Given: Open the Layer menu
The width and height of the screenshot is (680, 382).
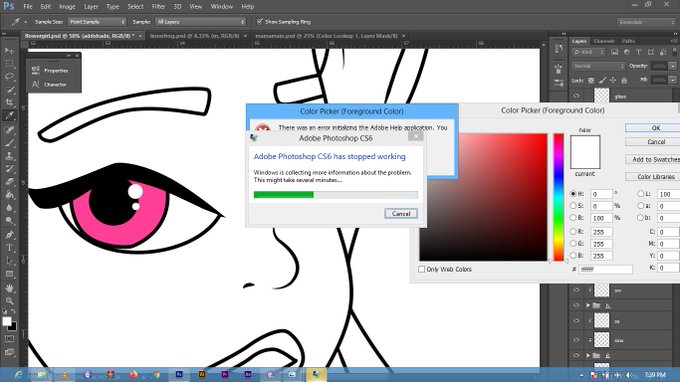Looking at the screenshot, I should click(91, 7).
